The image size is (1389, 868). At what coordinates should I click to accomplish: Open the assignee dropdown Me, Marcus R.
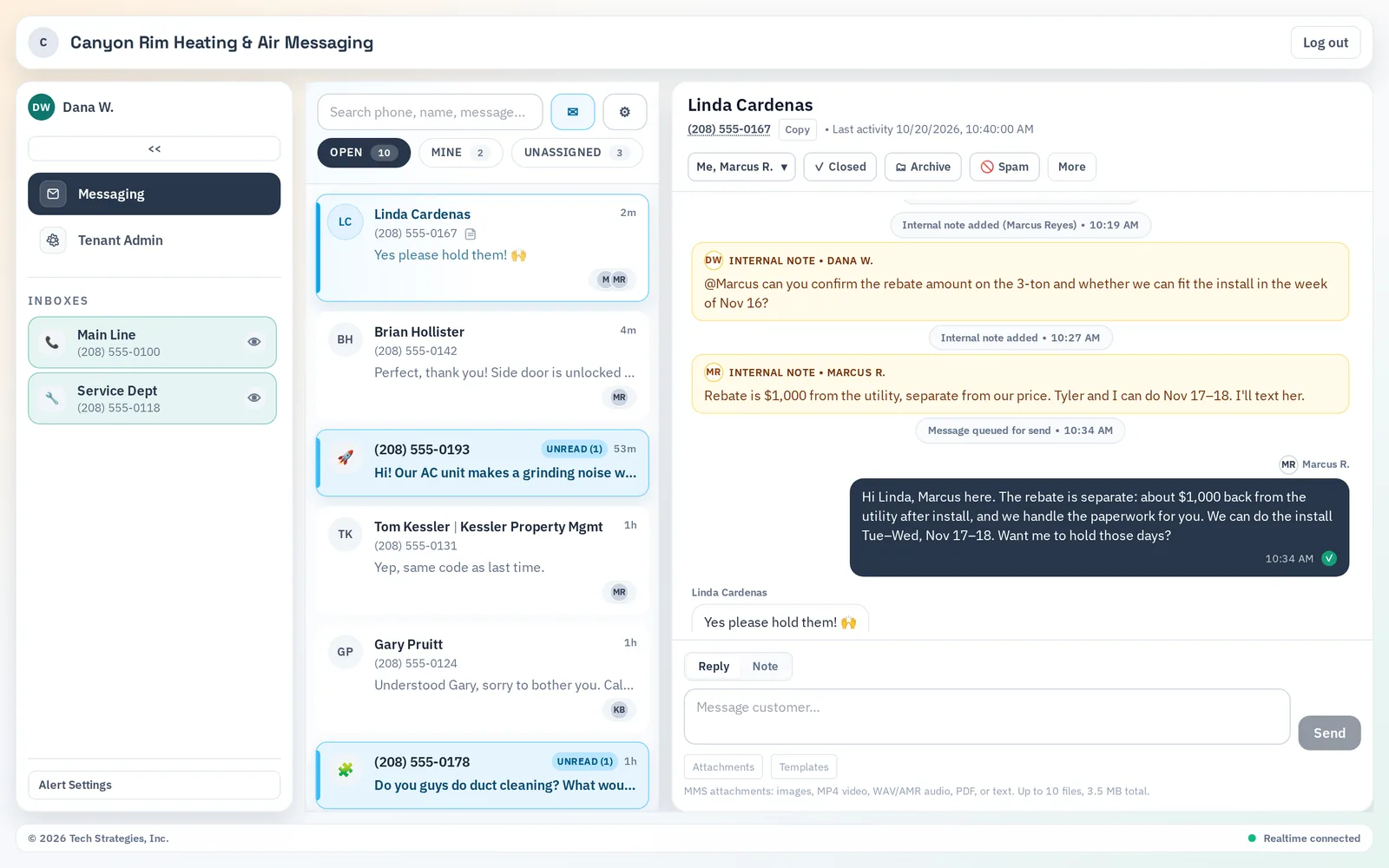pyautogui.click(x=741, y=167)
